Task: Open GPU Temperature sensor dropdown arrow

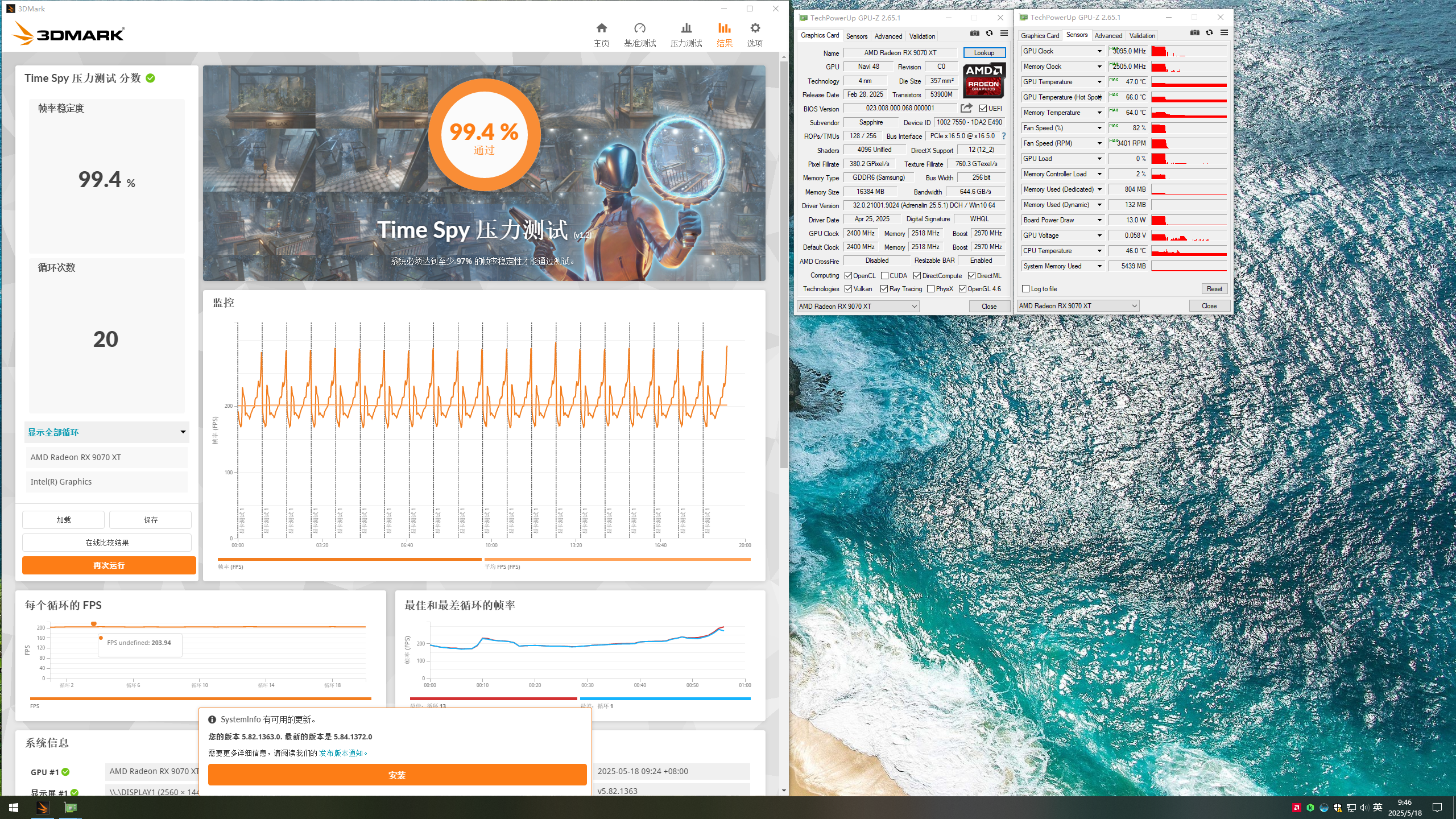Action: (1099, 82)
